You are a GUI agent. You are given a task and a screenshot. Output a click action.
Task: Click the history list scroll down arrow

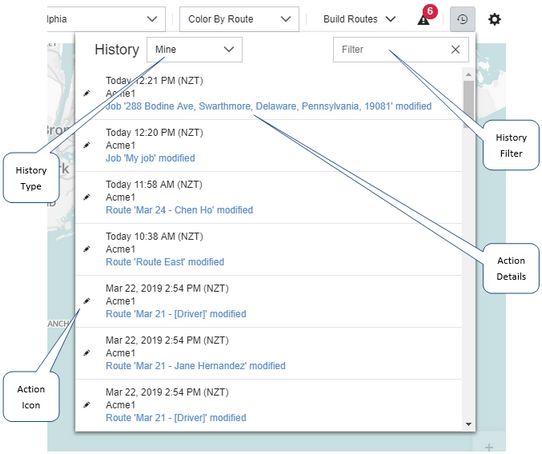[469, 424]
